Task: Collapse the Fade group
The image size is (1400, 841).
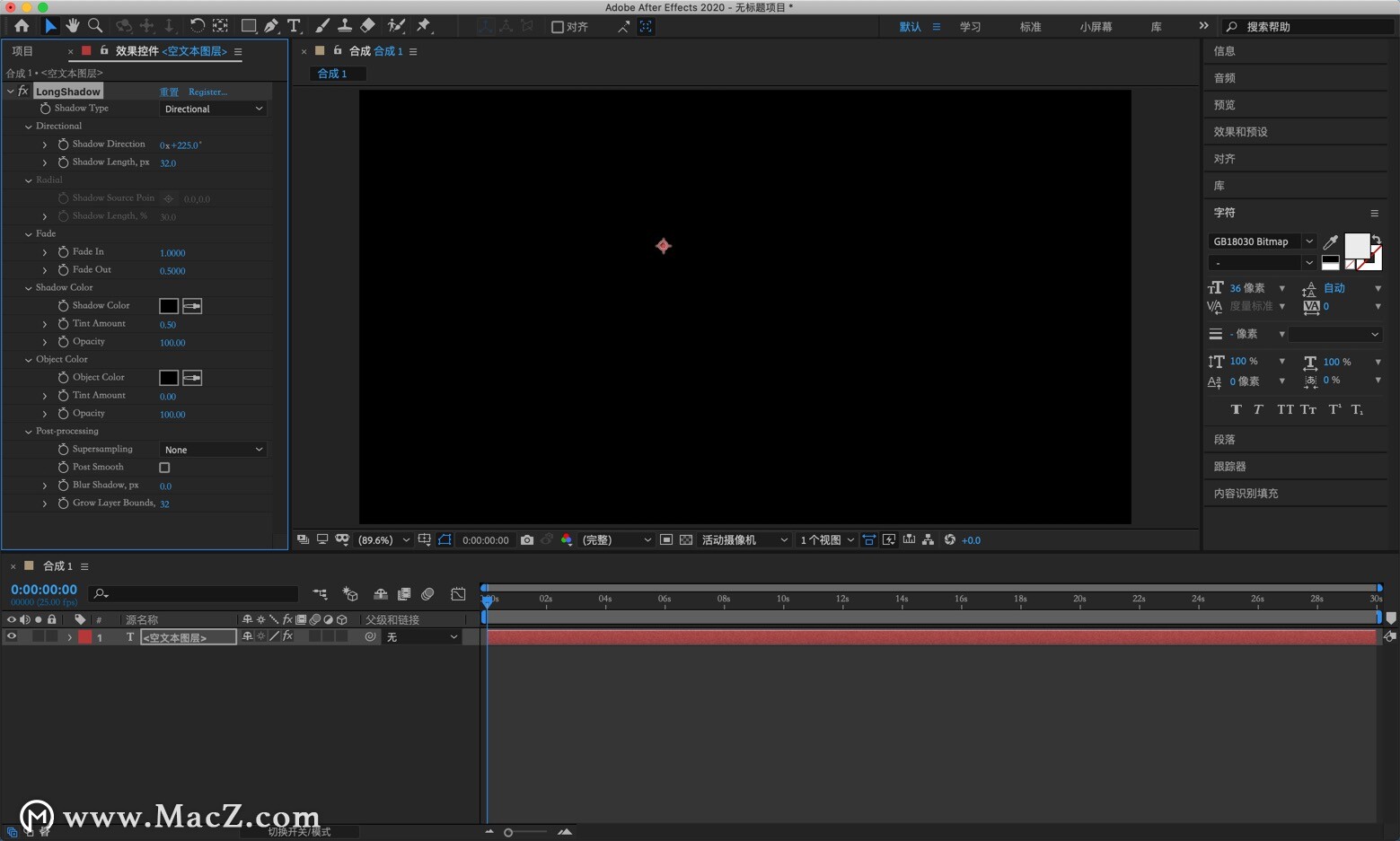Action: point(29,234)
